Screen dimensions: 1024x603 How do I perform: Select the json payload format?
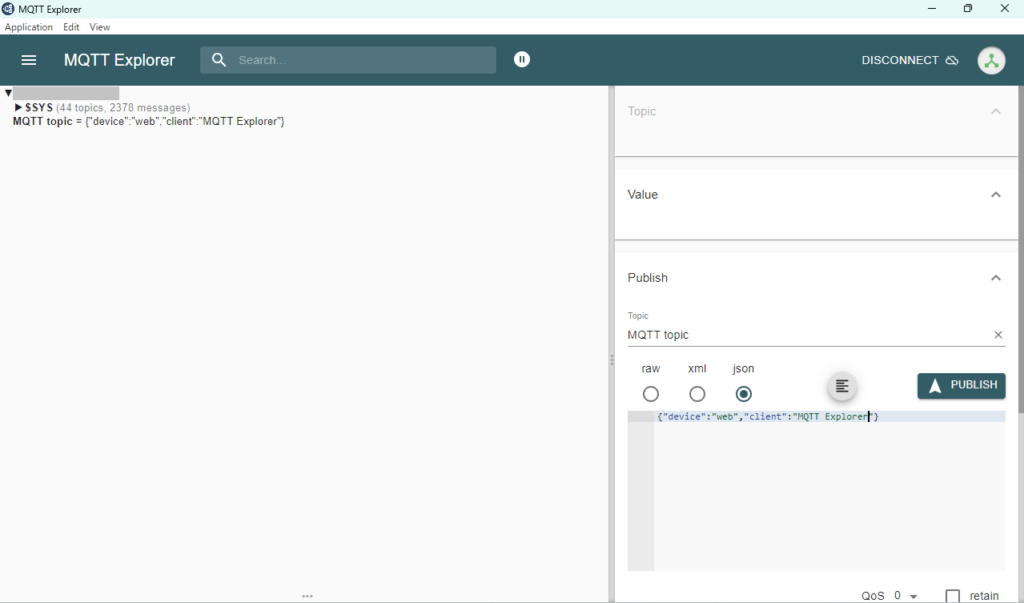coord(743,394)
